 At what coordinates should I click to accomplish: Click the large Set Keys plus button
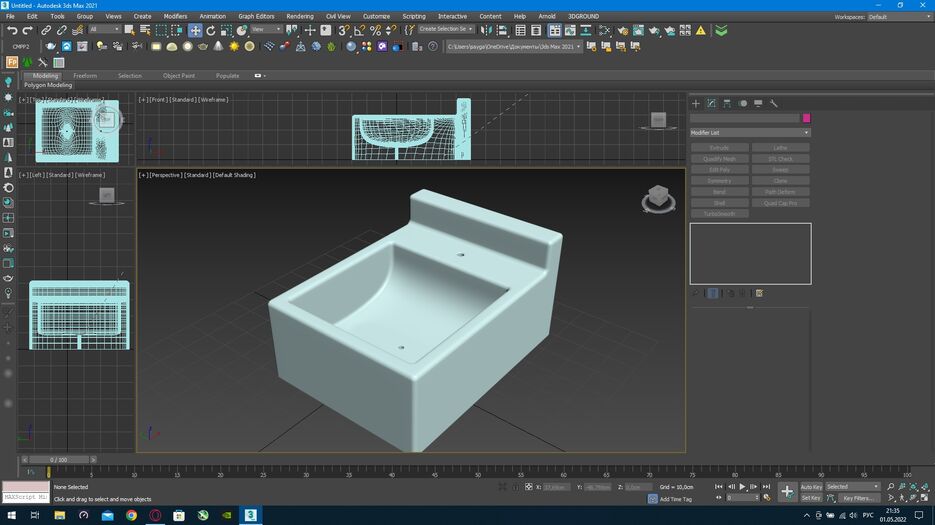[787, 492]
